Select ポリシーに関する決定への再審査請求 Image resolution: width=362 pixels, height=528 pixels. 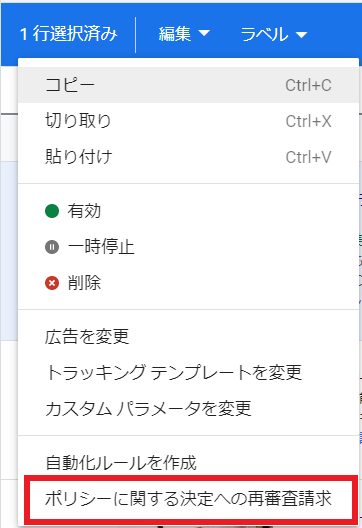click(x=189, y=498)
